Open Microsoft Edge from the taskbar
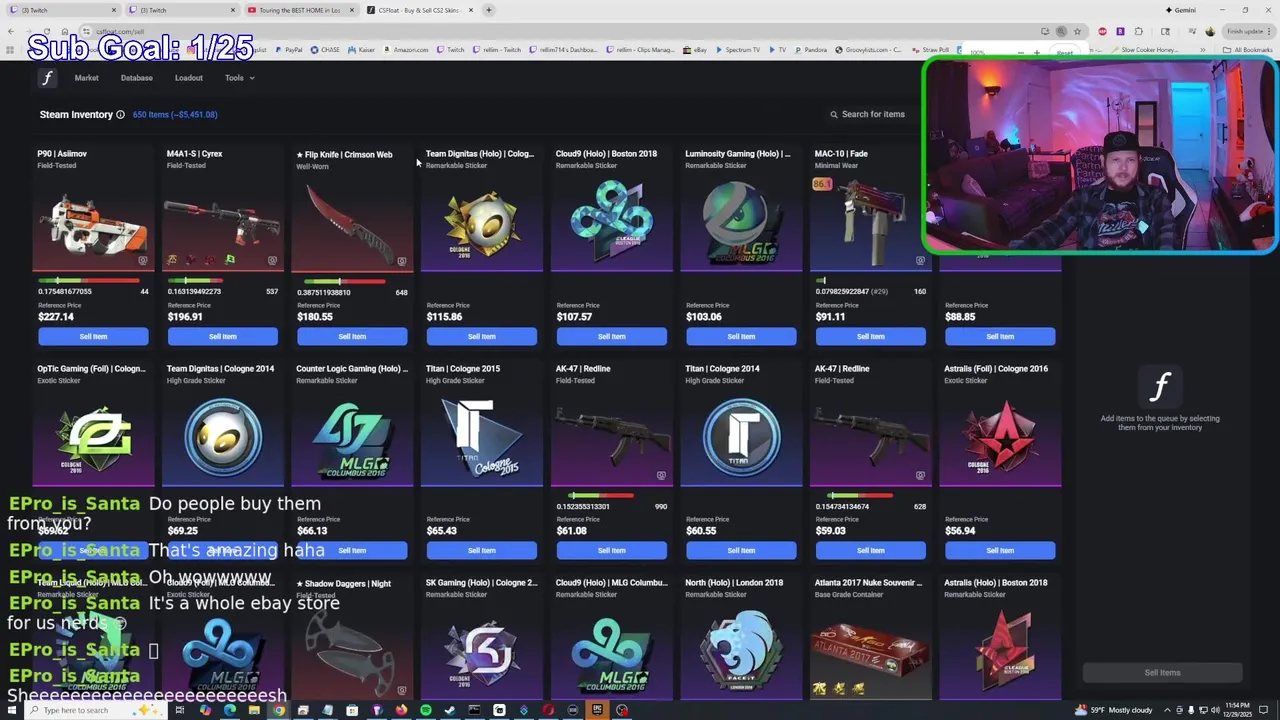 click(230, 710)
